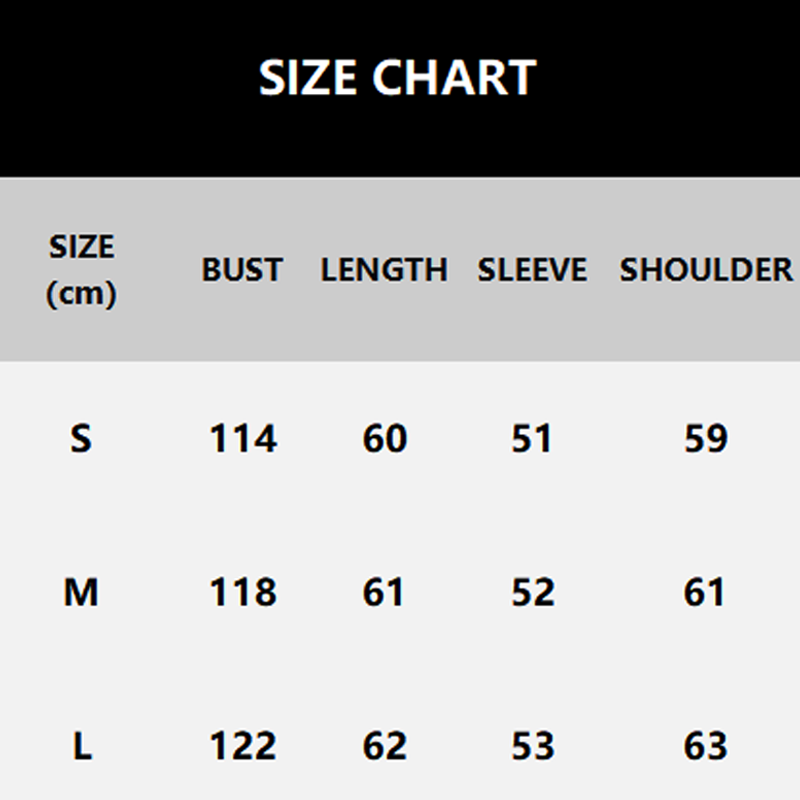The width and height of the screenshot is (800, 800).
Task: Click the SLEEVE column header
Action: coord(532,270)
